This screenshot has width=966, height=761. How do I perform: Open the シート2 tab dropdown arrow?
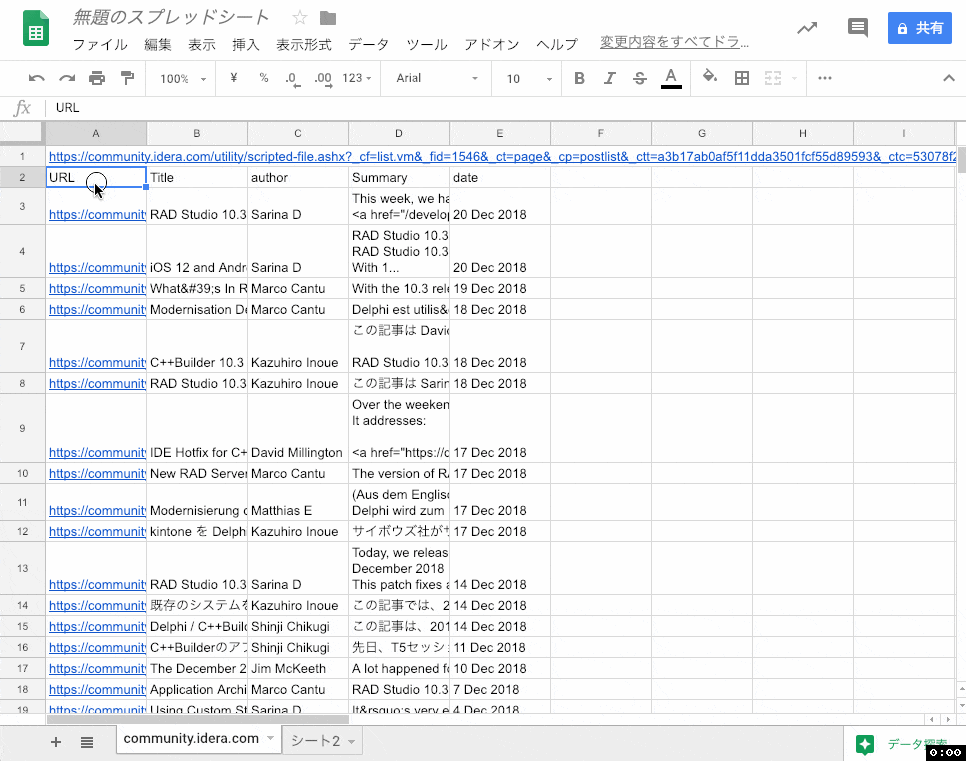[x=351, y=741]
